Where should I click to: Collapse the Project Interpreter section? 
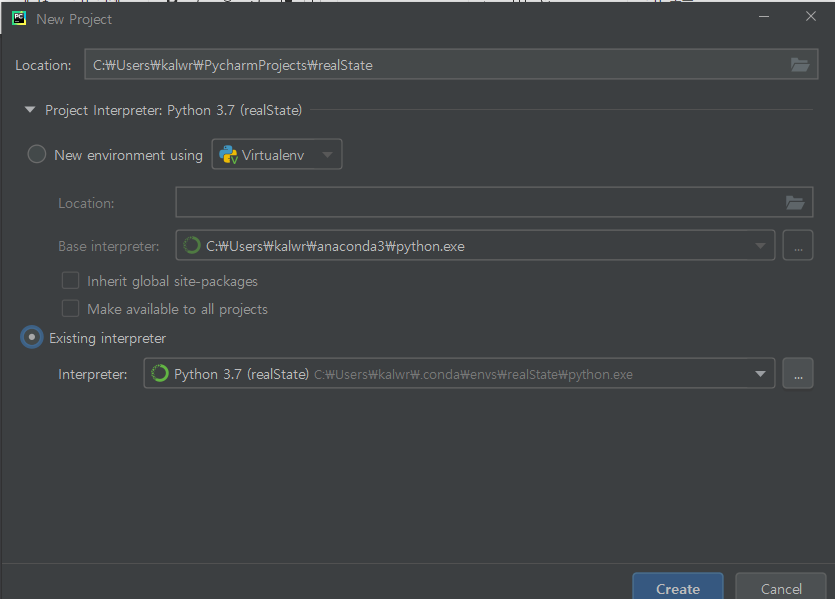click(x=30, y=110)
